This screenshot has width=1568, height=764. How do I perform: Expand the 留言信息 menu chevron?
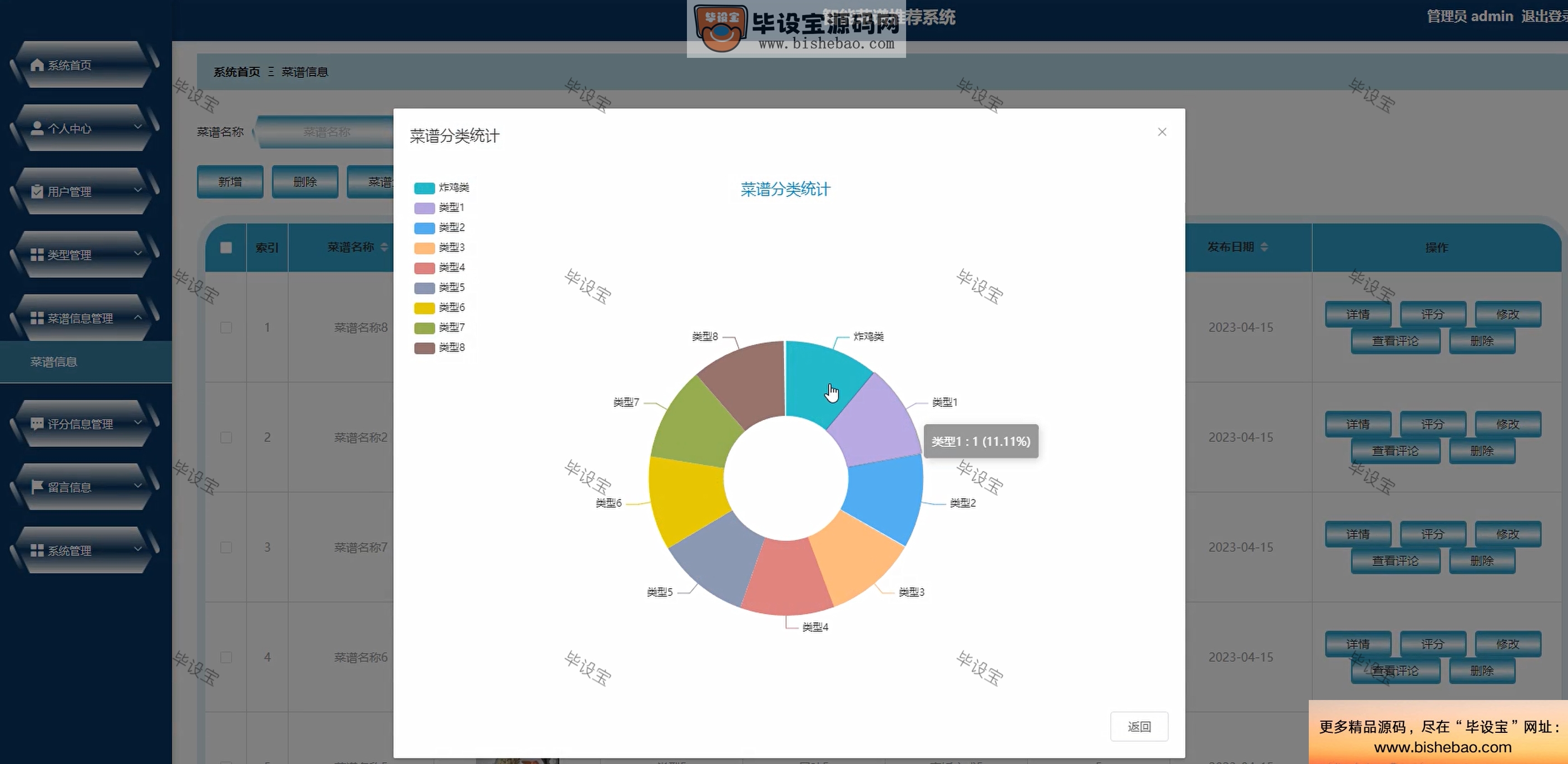coord(137,486)
